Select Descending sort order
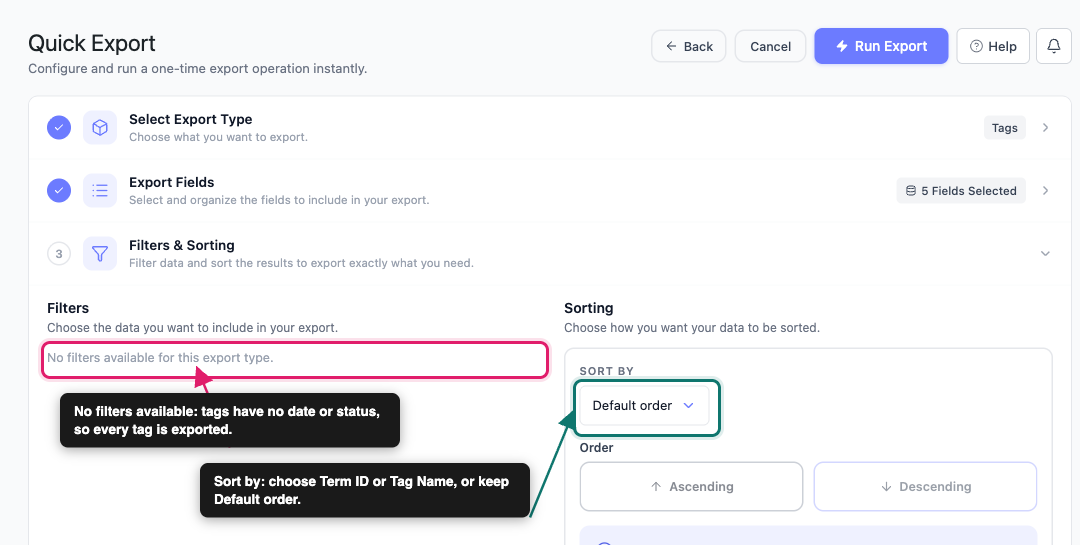 pyautogui.click(x=925, y=486)
